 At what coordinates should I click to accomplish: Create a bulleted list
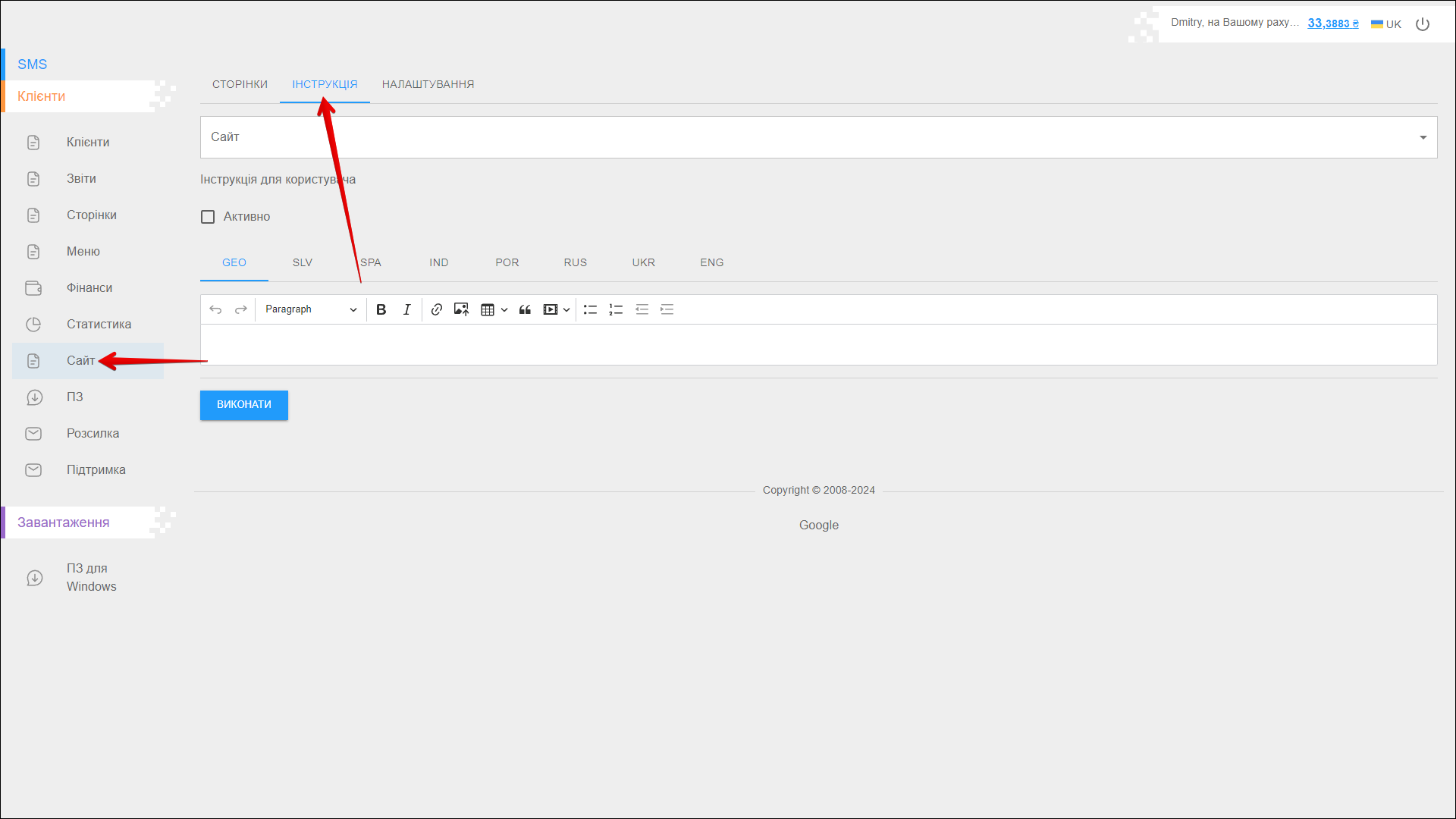[590, 309]
